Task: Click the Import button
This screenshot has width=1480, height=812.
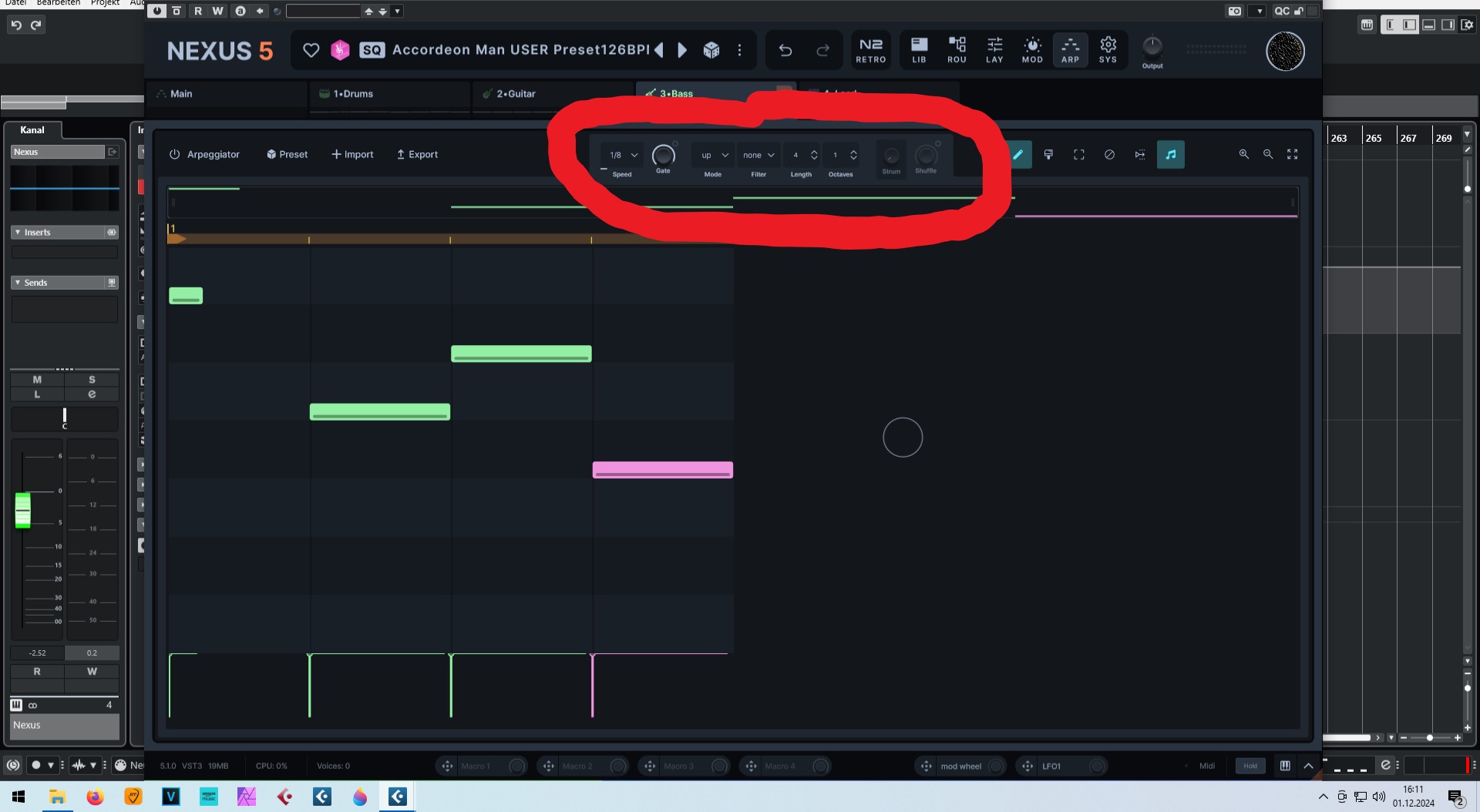Action: click(352, 154)
